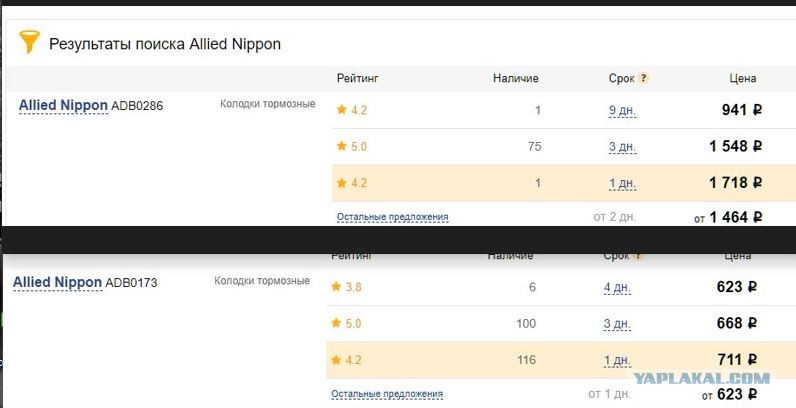Click the star on the 711 ₽ row
This screenshot has height=408, width=796.
pos(336,360)
